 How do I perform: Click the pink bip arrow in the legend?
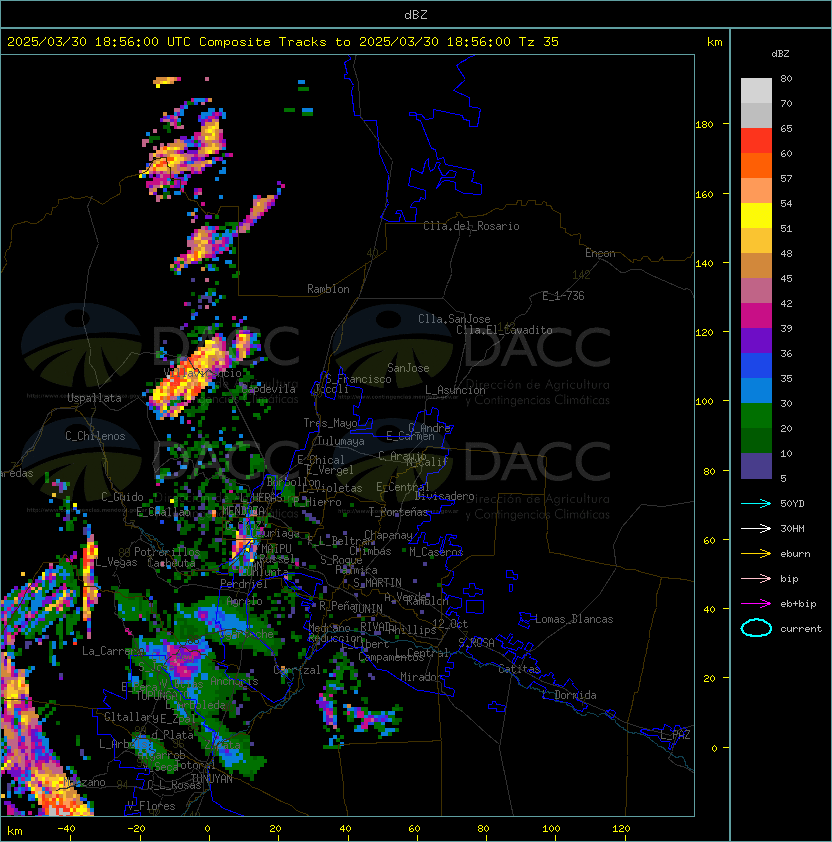pos(756,578)
